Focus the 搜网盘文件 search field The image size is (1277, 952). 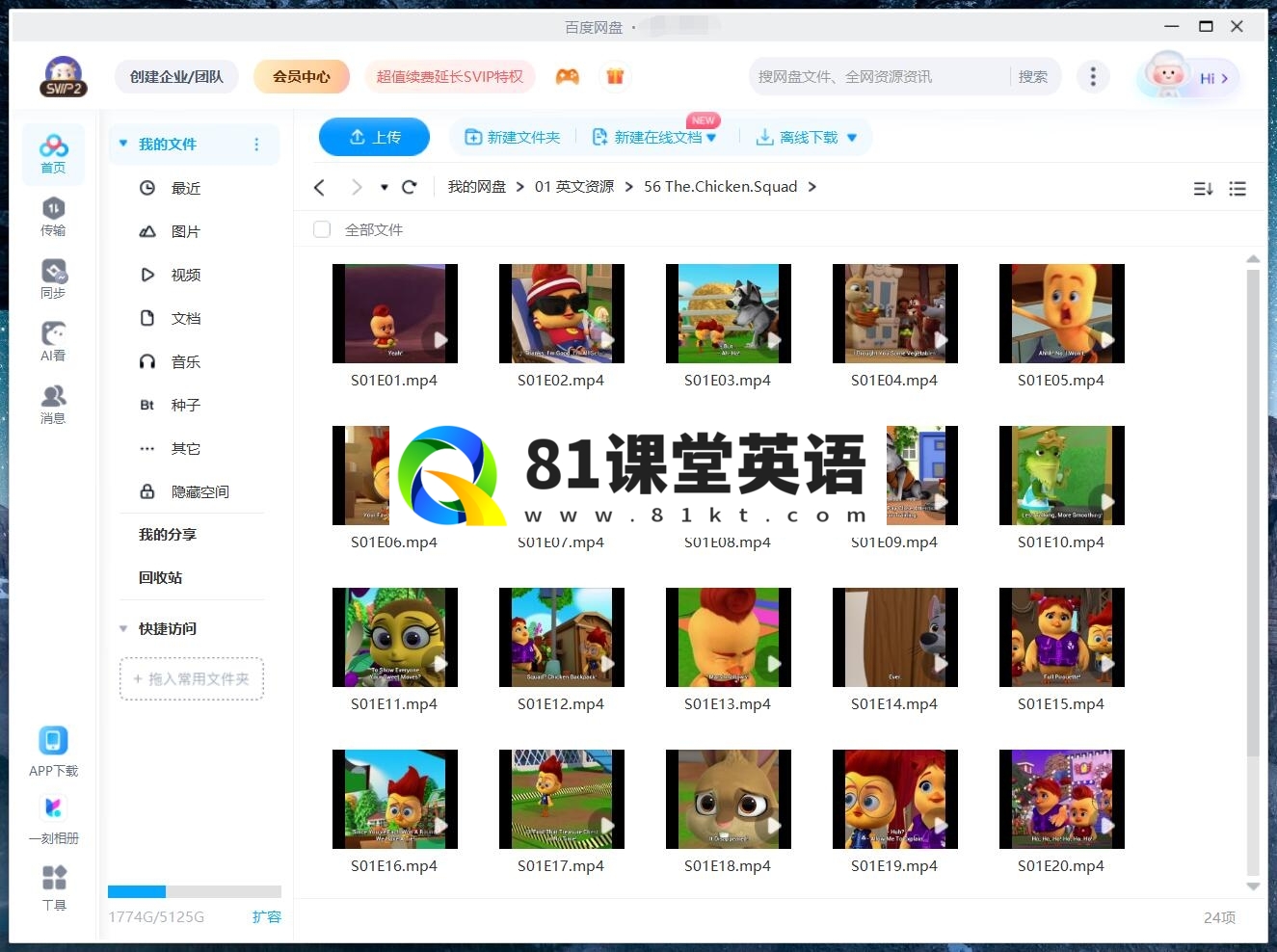879,76
